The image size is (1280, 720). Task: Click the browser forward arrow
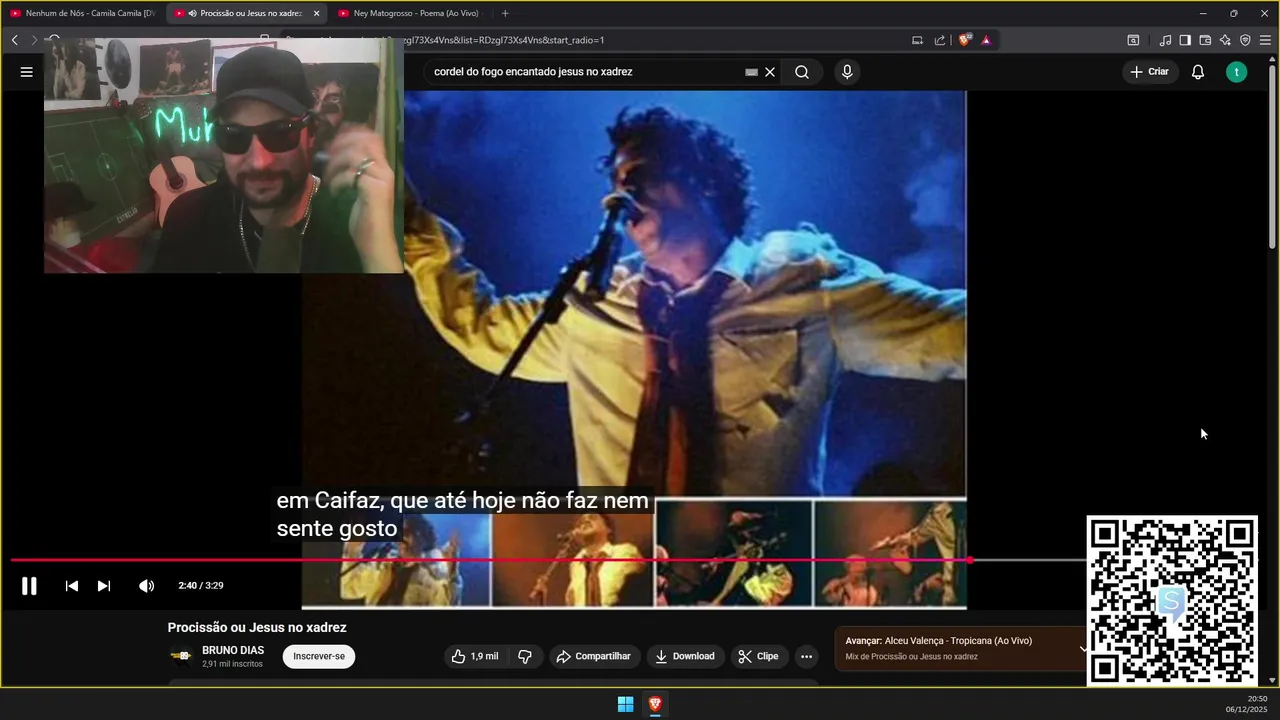pos(33,40)
